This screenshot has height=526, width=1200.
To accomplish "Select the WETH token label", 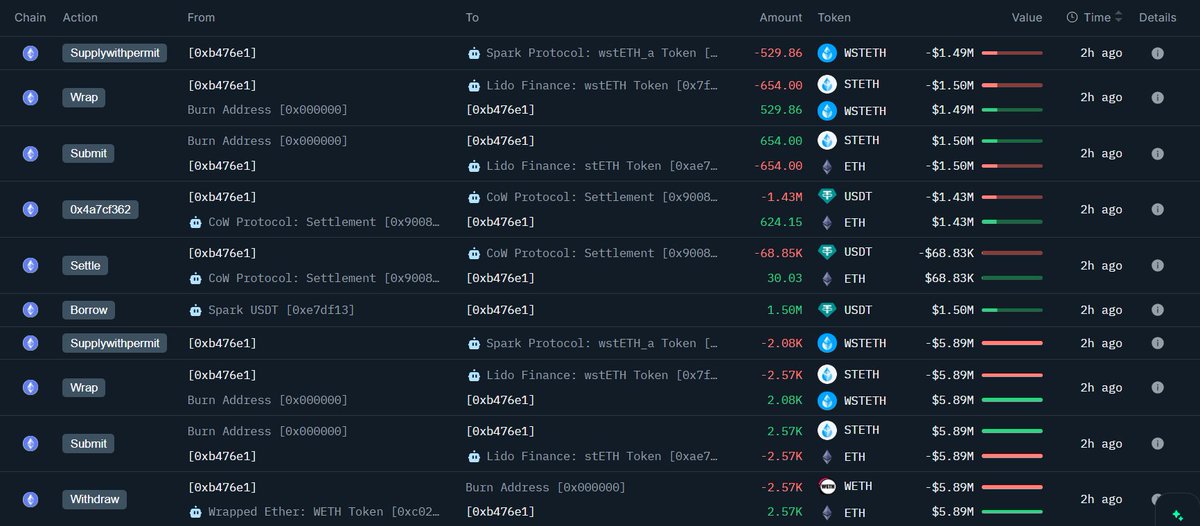I will click(858, 487).
